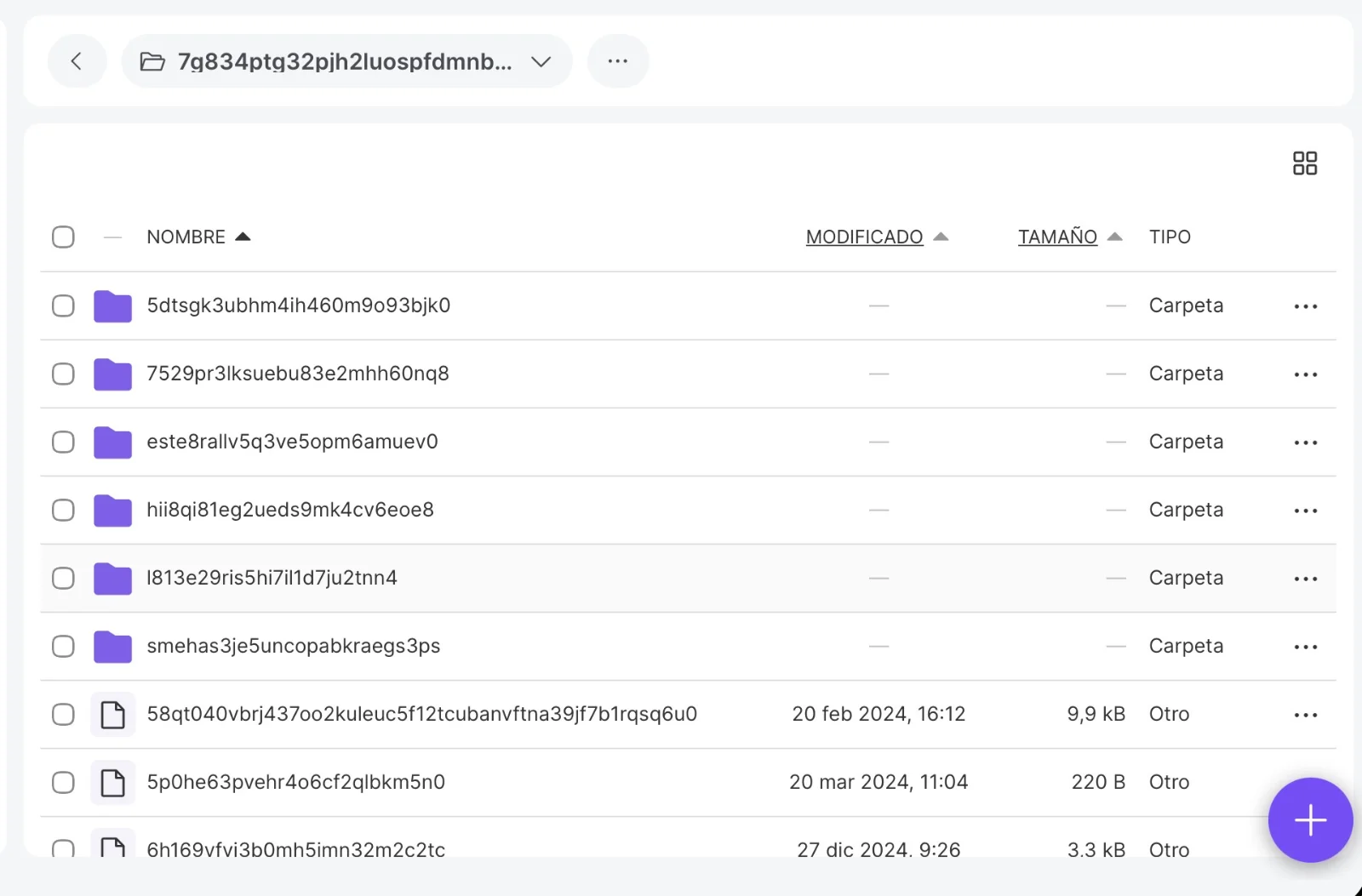Click the 20 mar 2024 file row date
The image size is (1362, 896).
coord(878,783)
